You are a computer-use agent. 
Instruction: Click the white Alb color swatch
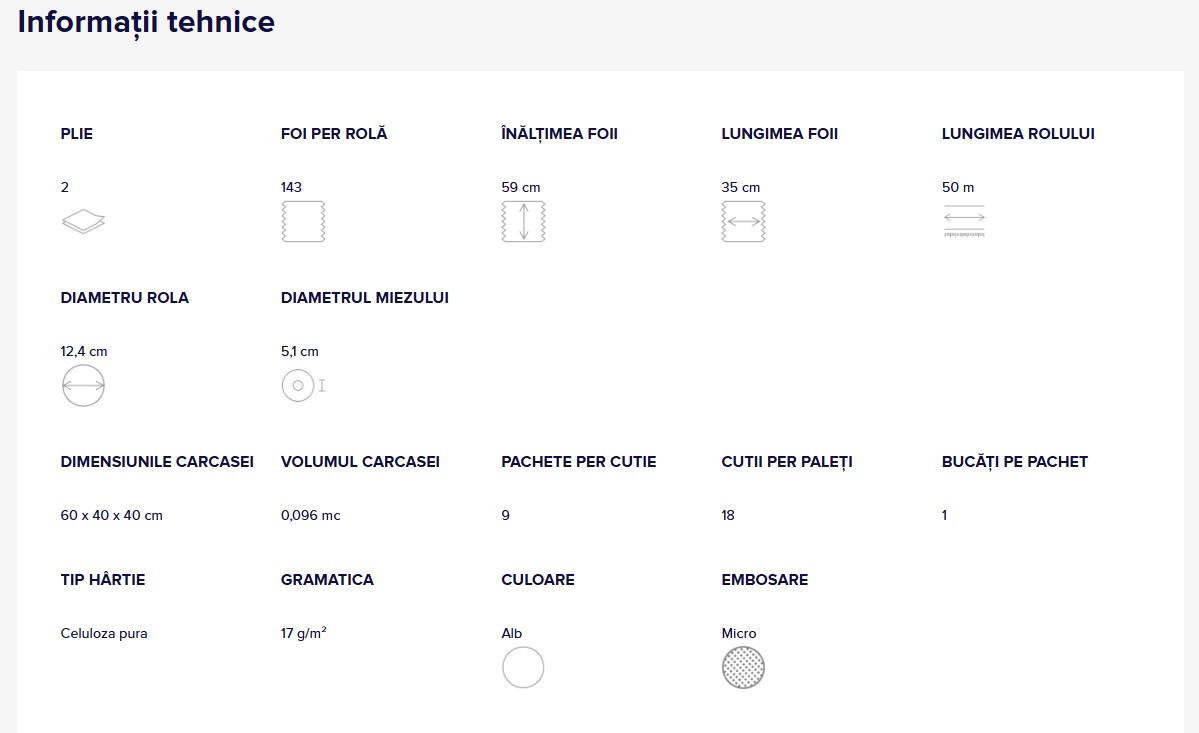click(x=523, y=667)
